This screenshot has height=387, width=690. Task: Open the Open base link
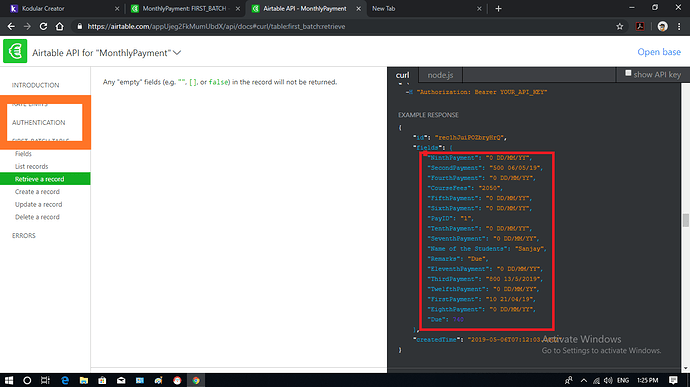tap(659, 52)
